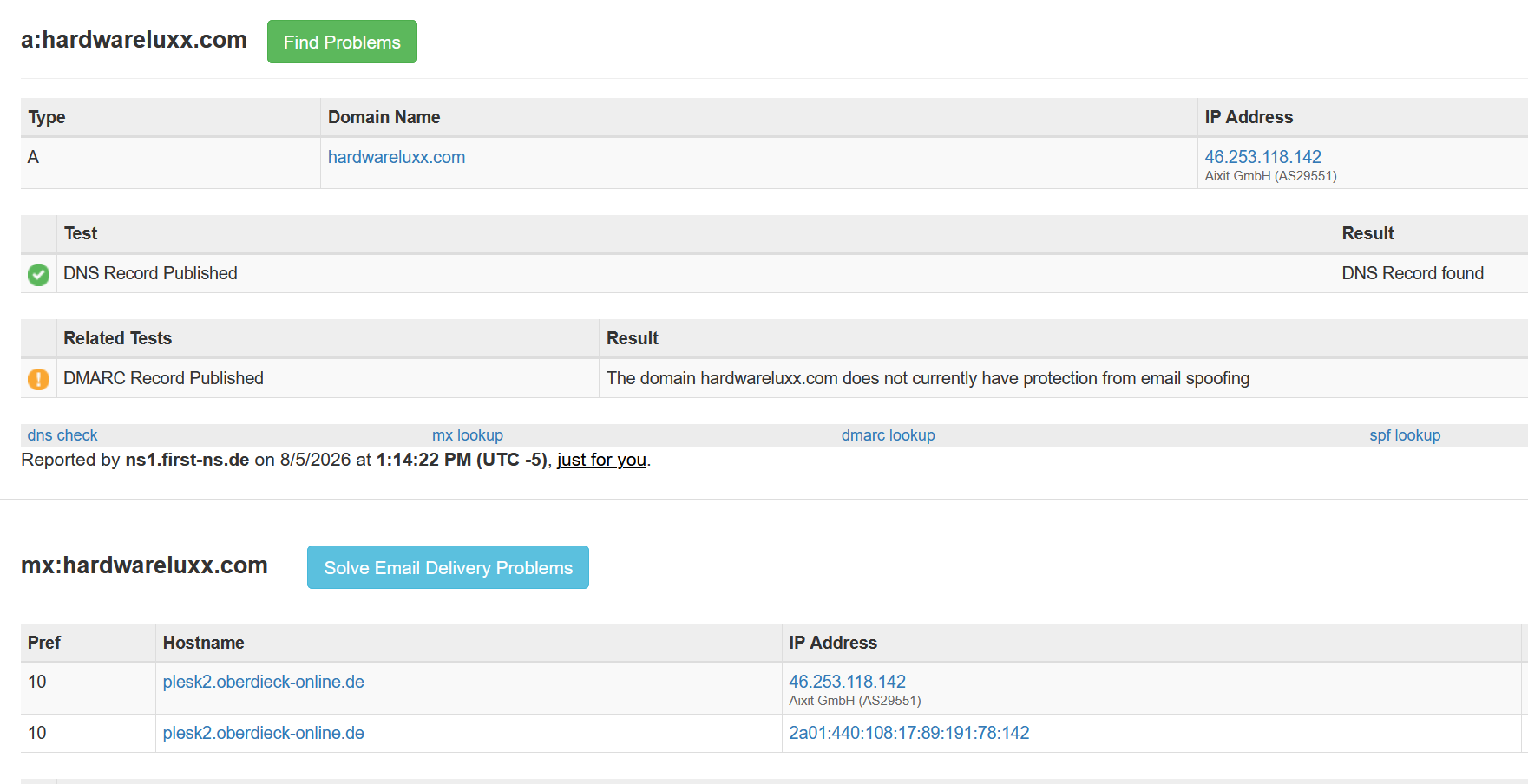The image size is (1528, 784).
Task: Click the email spoofing protection result message
Action: pyautogui.click(x=928, y=378)
